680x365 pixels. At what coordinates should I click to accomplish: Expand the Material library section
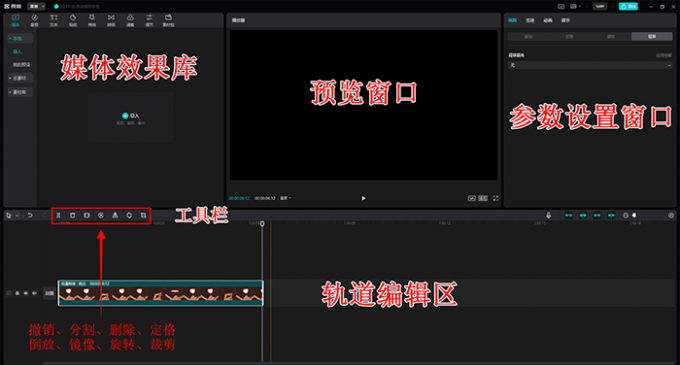pyautogui.click(x=20, y=92)
